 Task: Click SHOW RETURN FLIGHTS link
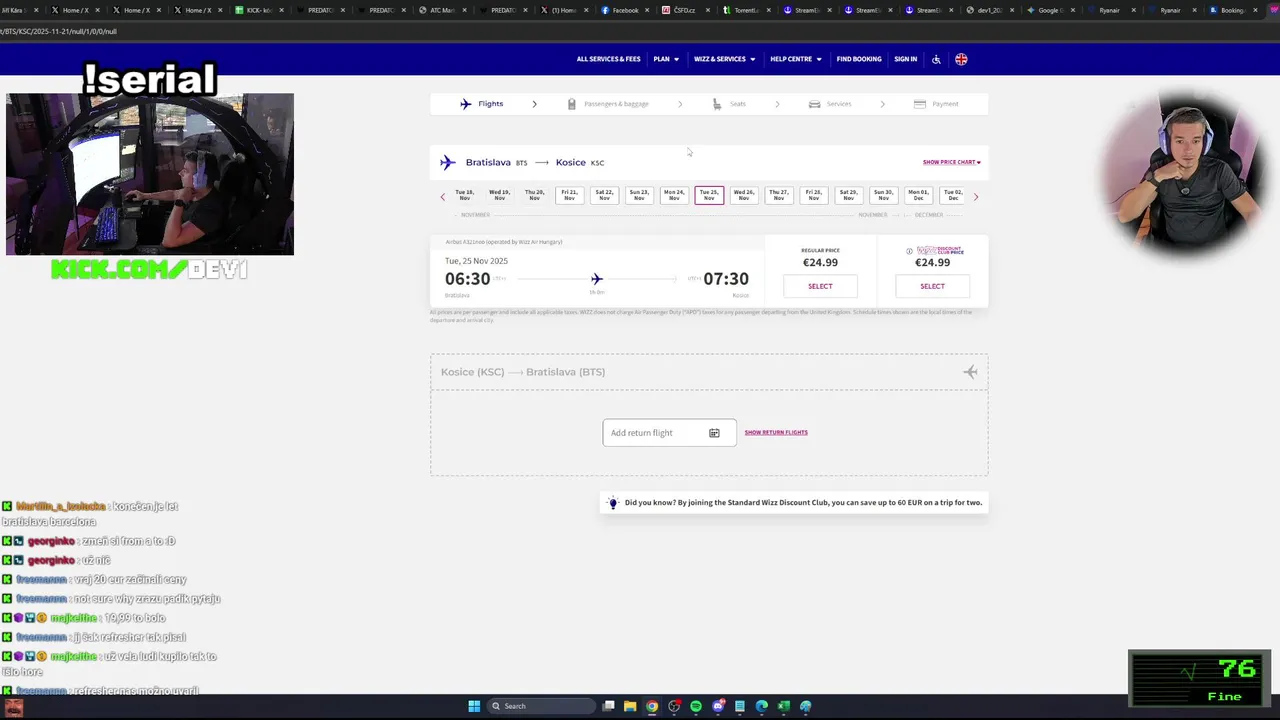pyautogui.click(x=776, y=433)
